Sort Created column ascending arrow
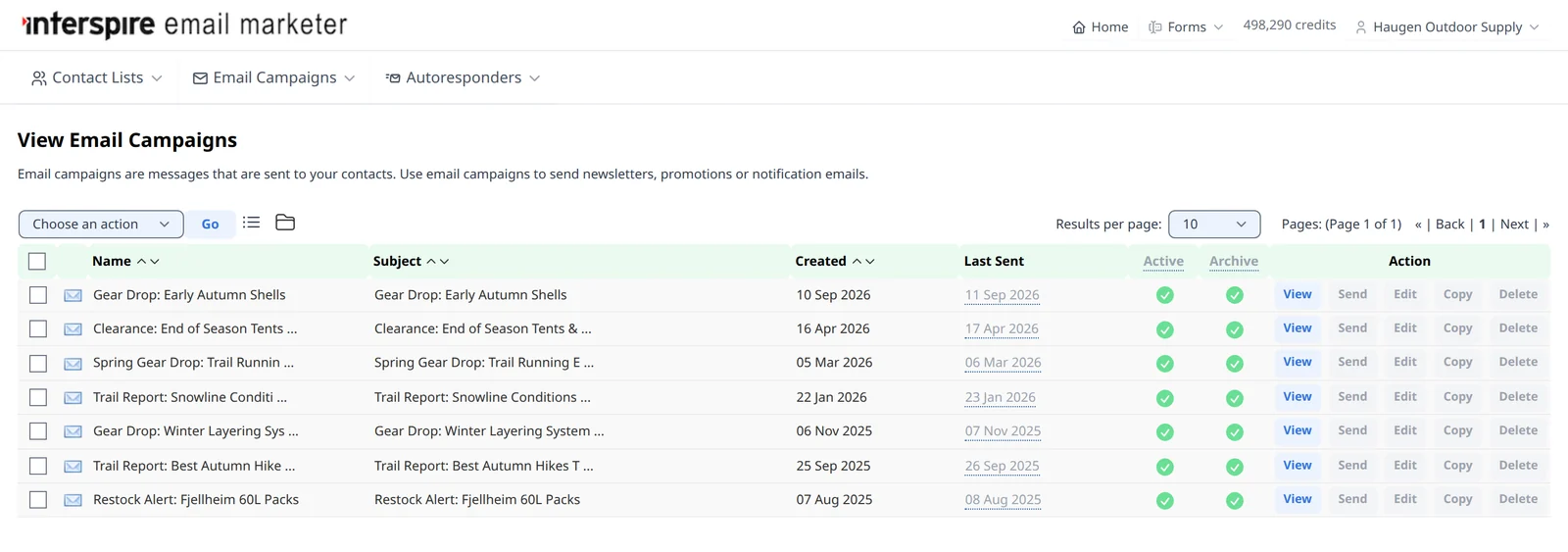The width and height of the screenshot is (1568, 552). pos(857,261)
